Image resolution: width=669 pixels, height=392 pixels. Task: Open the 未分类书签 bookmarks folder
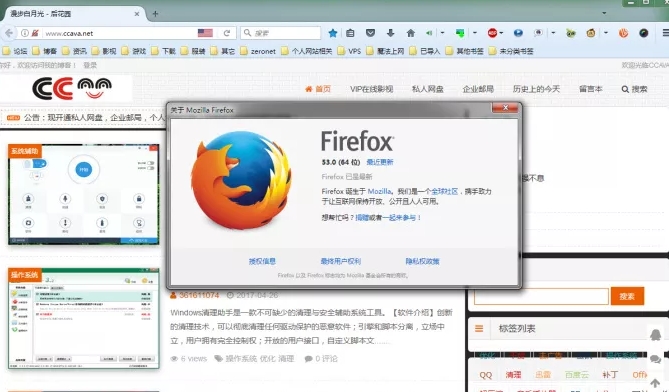(511, 51)
